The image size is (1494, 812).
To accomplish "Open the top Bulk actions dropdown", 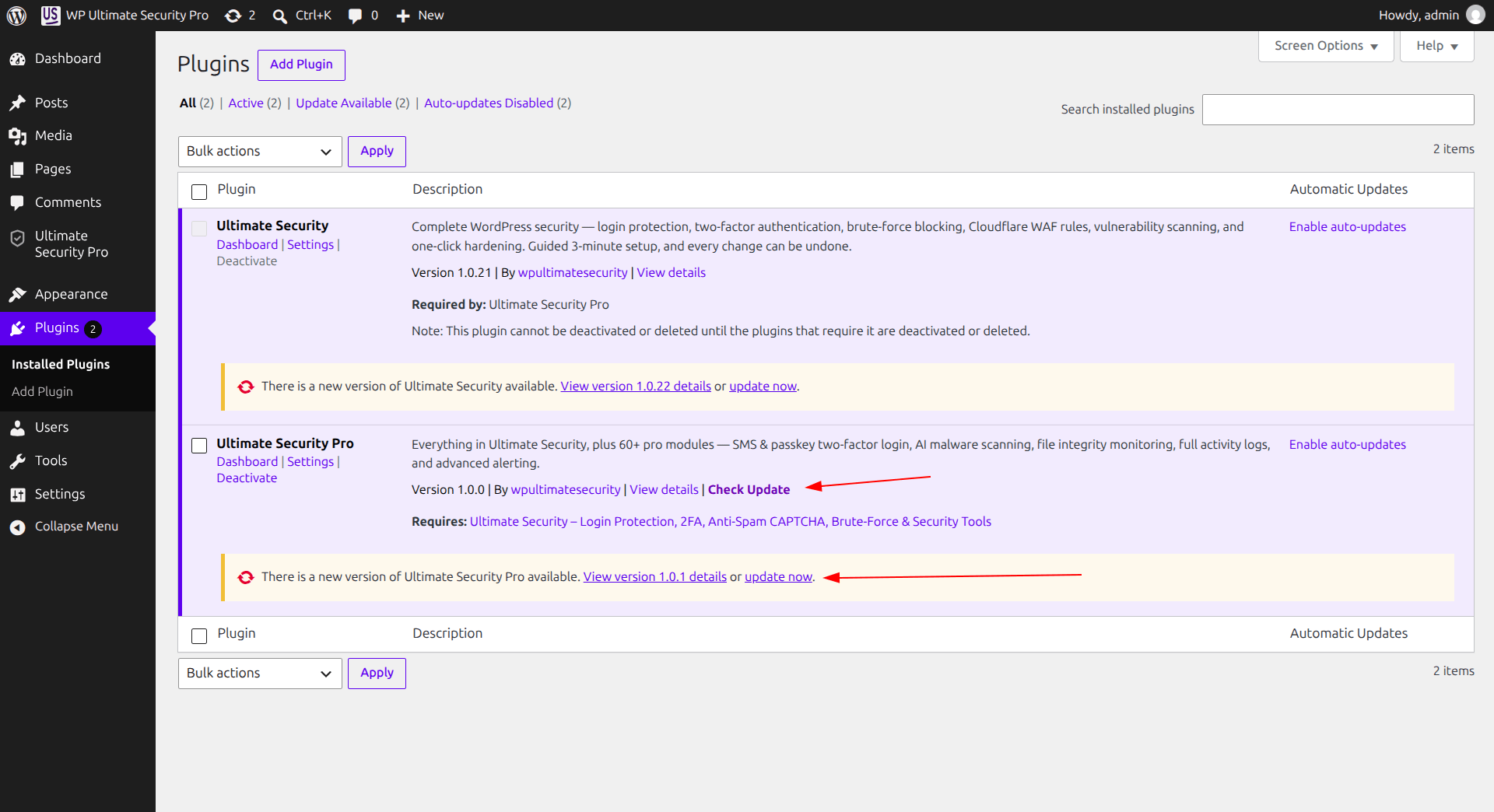I will (x=260, y=152).
